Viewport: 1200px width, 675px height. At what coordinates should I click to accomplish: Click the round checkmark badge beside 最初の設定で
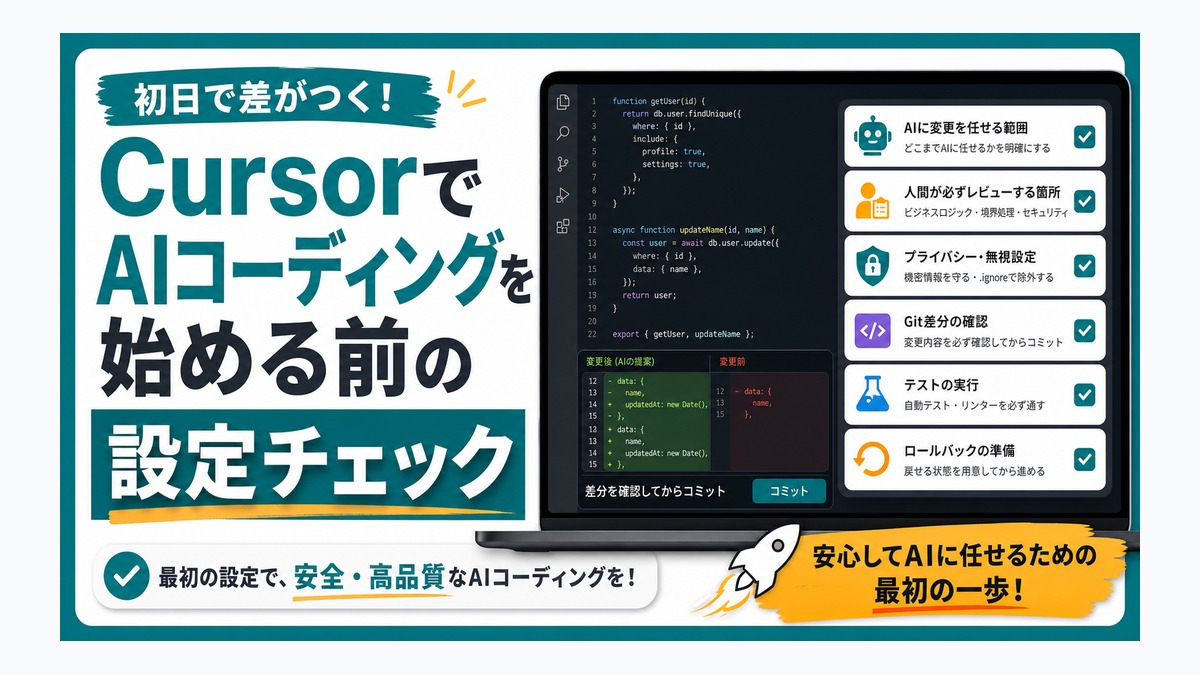pos(127,577)
